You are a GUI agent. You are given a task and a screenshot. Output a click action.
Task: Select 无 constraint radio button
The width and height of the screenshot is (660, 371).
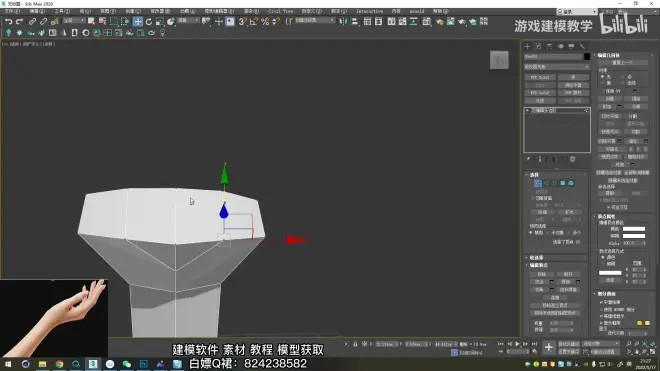(x=603, y=77)
